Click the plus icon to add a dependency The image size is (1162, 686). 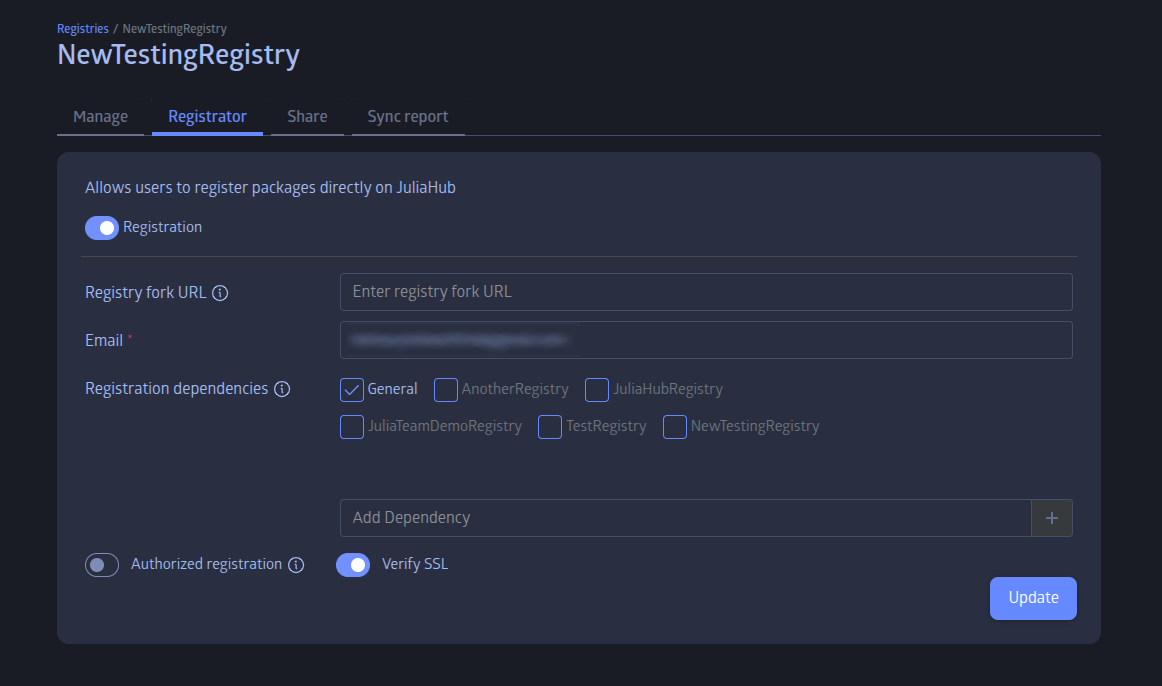tap(1052, 518)
